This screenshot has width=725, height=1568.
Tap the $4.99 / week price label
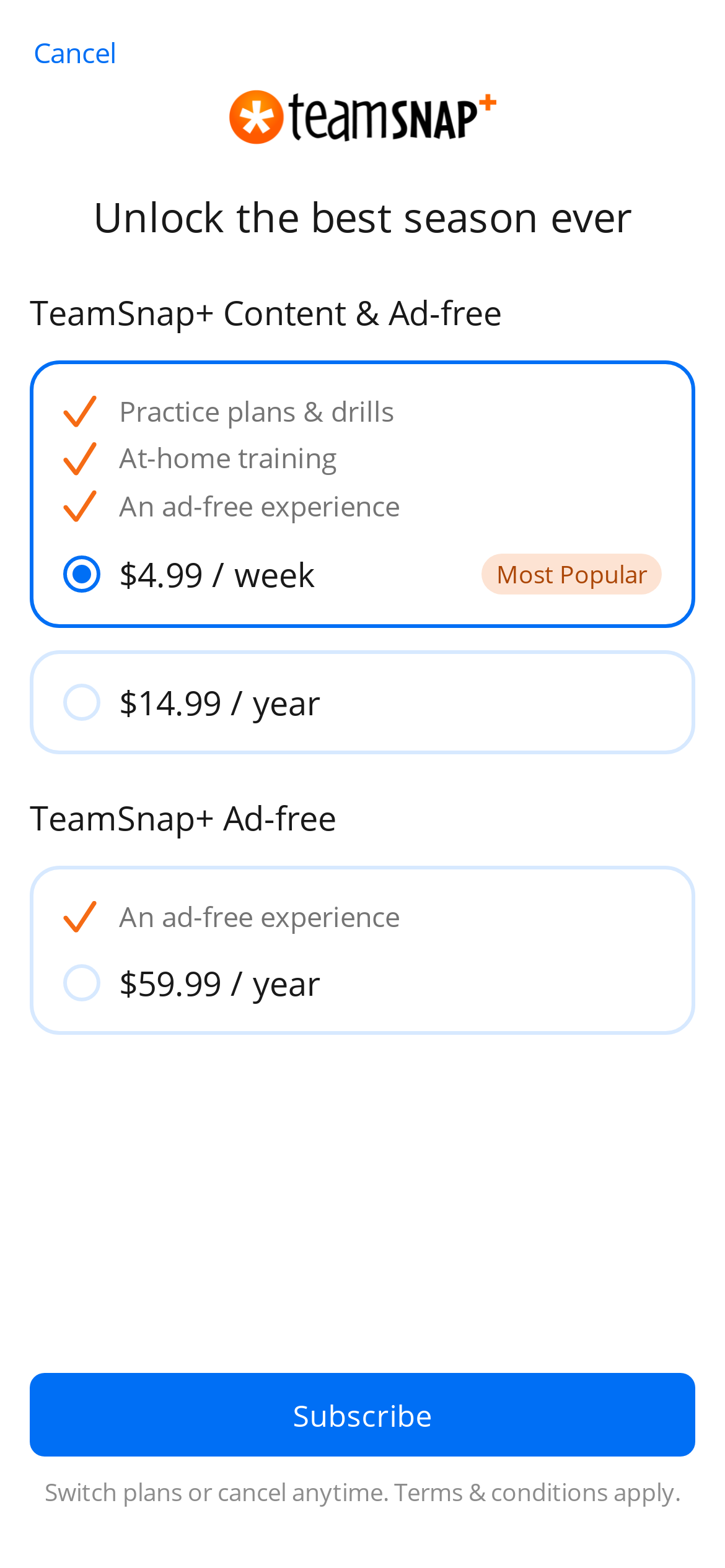(x=217, y=575)
